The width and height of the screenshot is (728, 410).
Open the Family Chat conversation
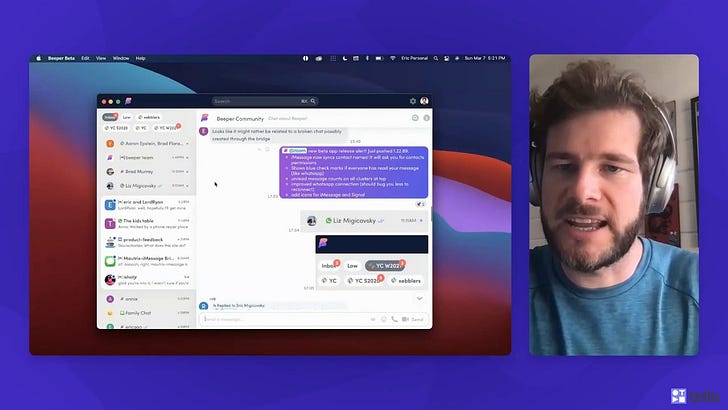point(148,313)
